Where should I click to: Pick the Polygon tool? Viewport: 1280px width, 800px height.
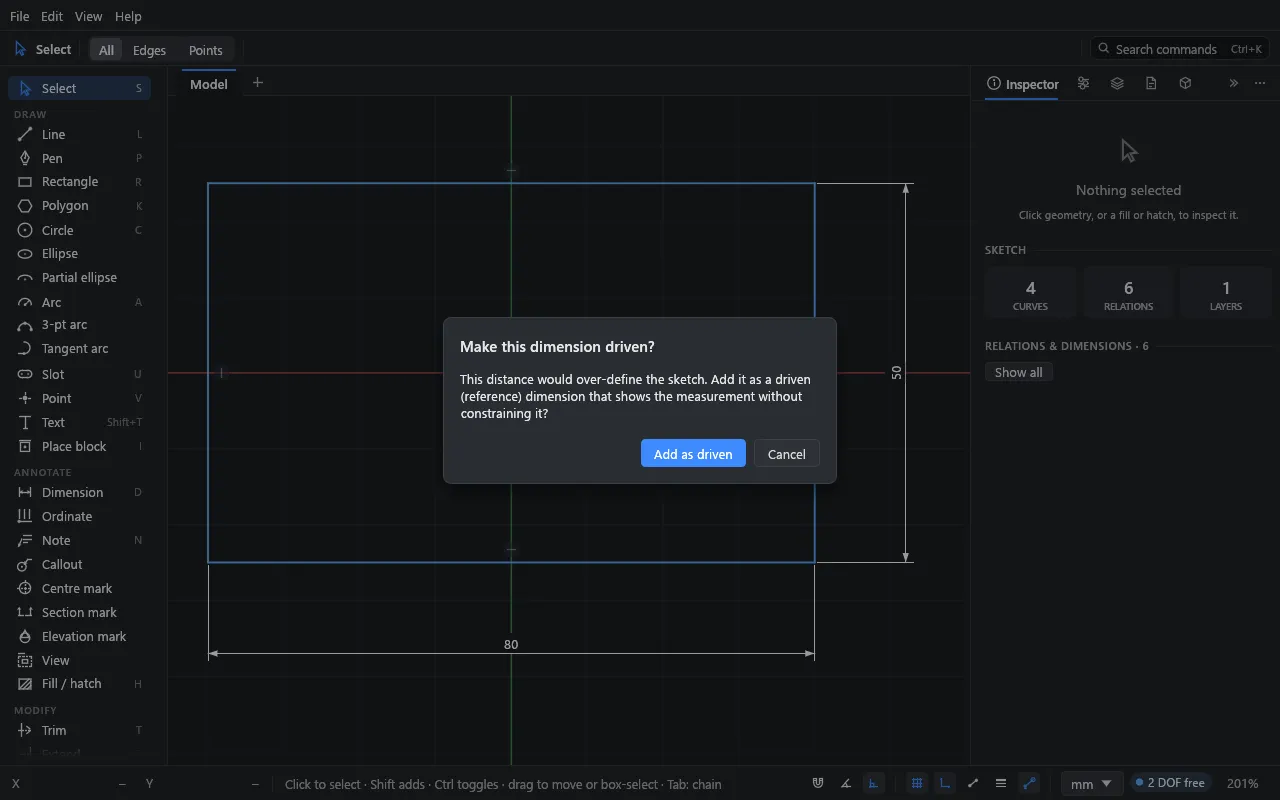(x=79, y=206)
